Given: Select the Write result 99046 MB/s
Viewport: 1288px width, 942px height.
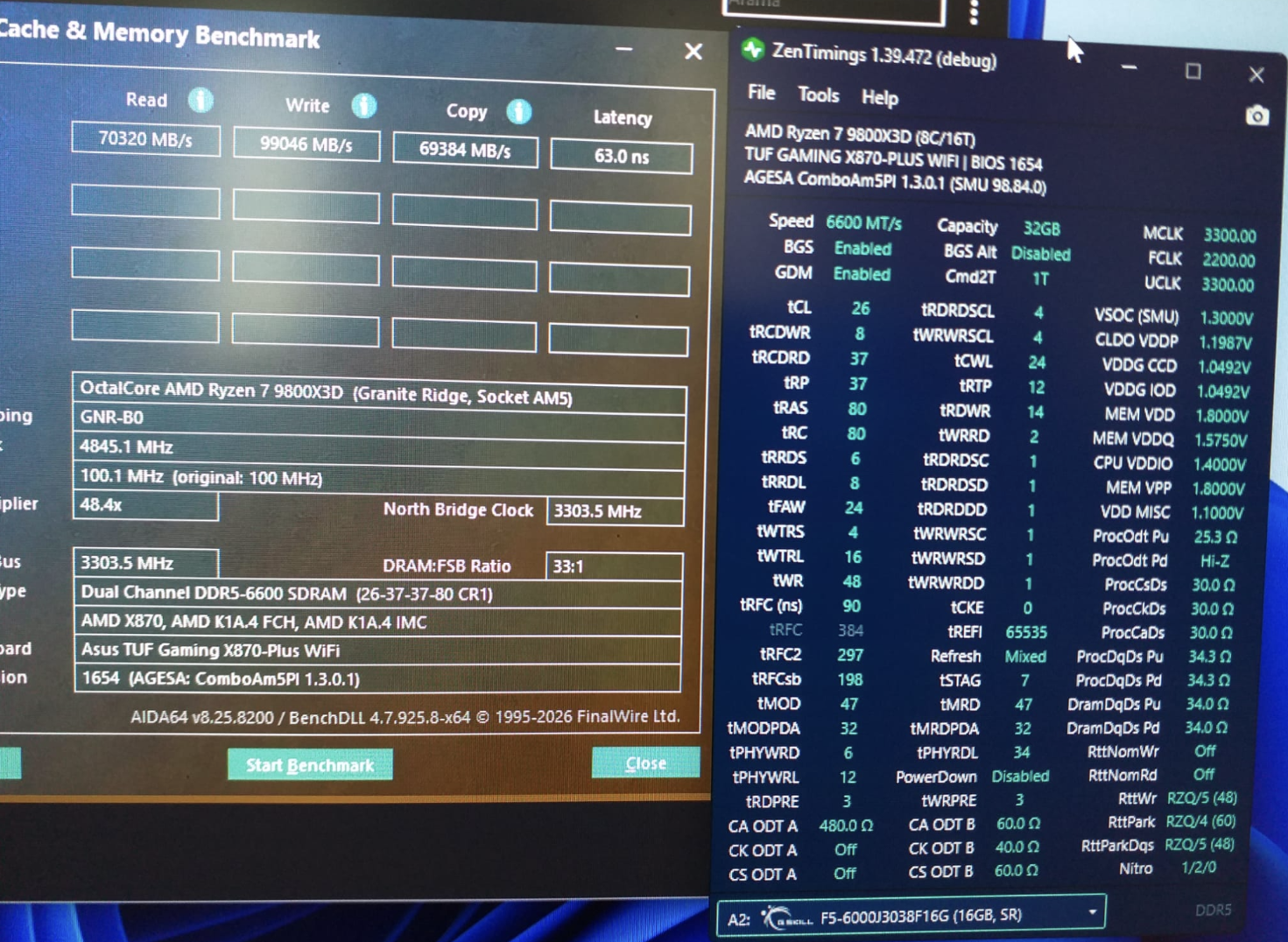Looking at the screenshot, I should [306, 145].
